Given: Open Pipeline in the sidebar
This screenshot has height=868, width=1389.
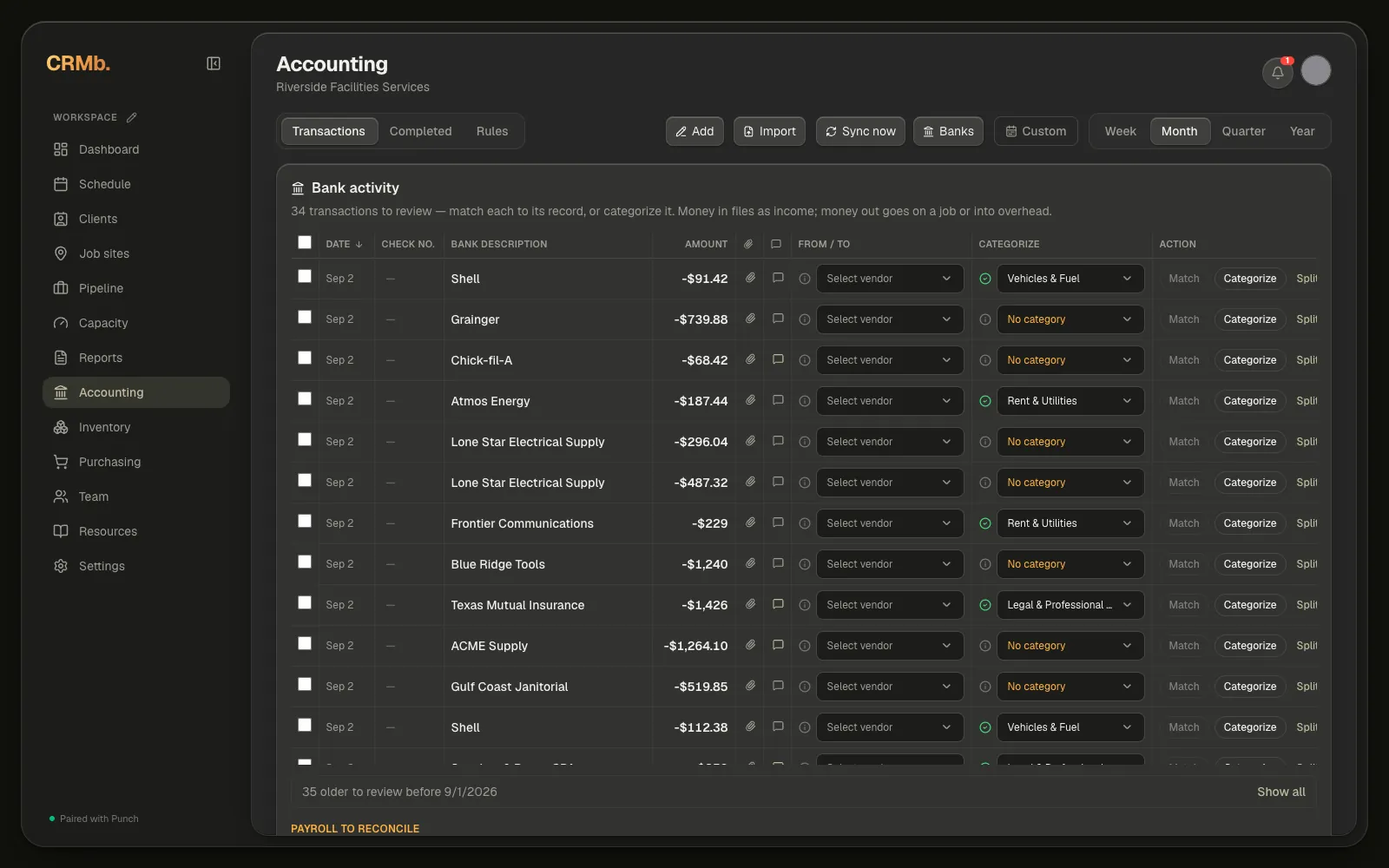Looking at the screenshot, I should [136, 288].
